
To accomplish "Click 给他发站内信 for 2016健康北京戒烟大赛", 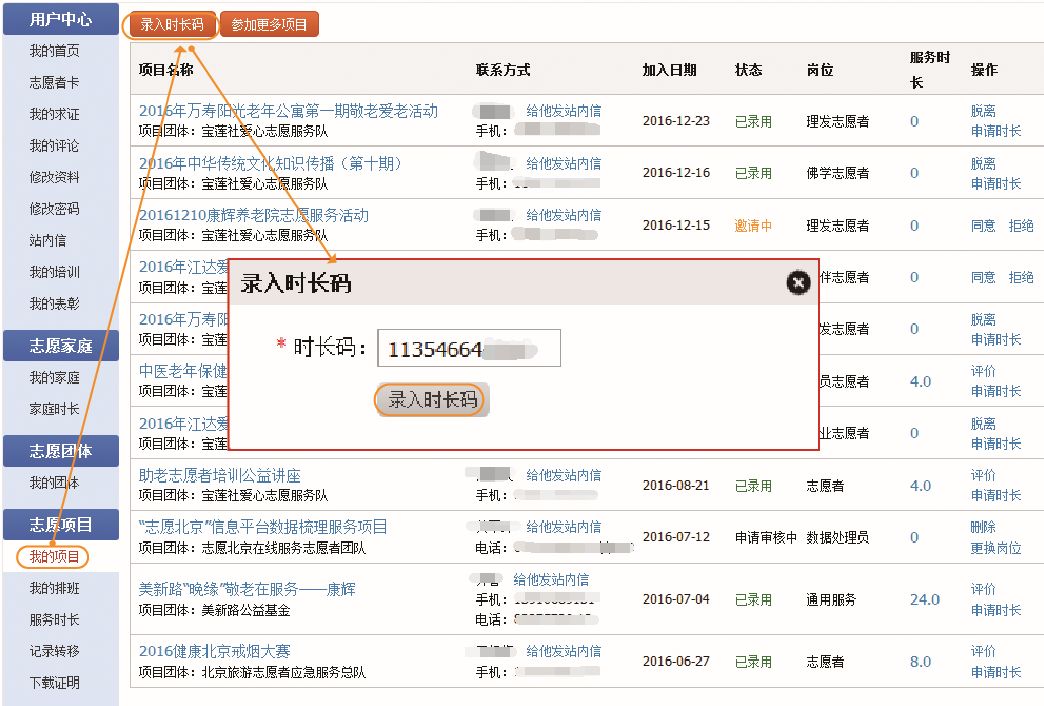I will (x=563, y=651).
